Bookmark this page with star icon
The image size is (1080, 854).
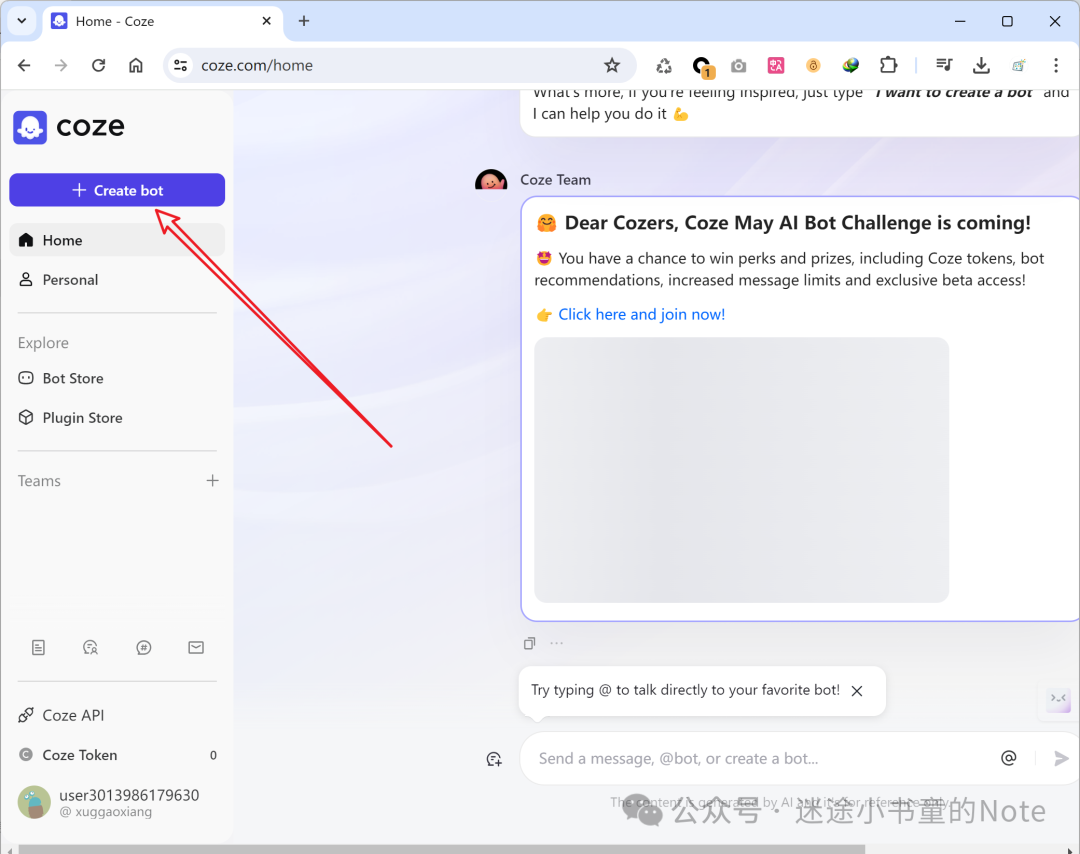point(612,65)
